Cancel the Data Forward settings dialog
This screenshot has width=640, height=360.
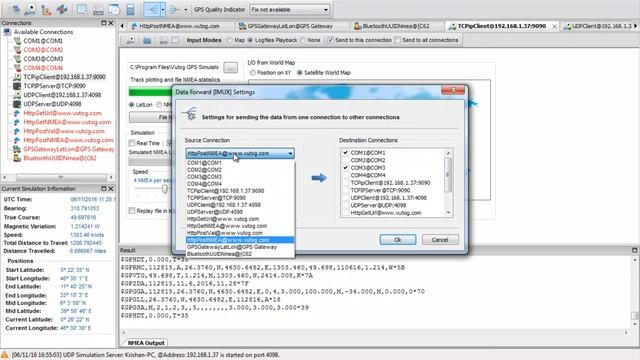click(440, 240)
